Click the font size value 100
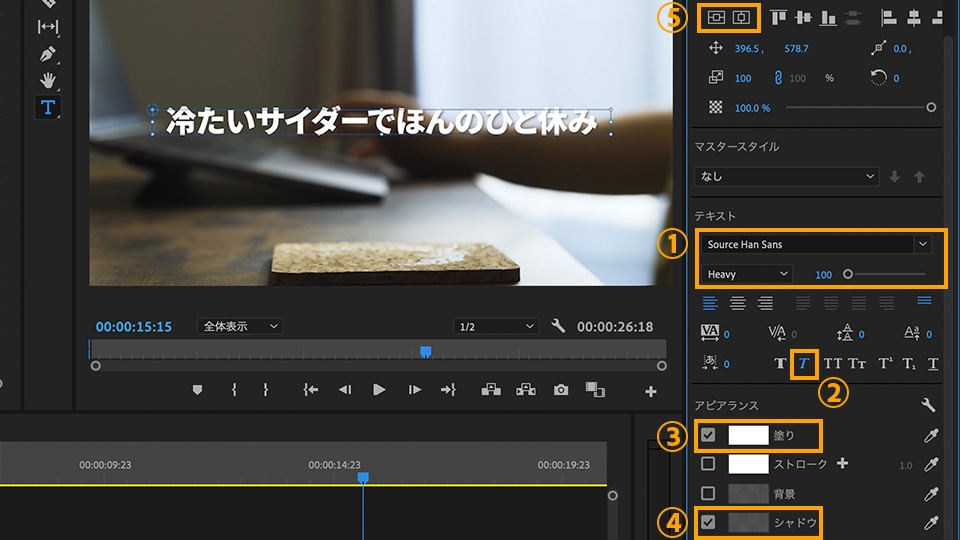The width and height of the screenshot is (960, 540). coord(823,275)
